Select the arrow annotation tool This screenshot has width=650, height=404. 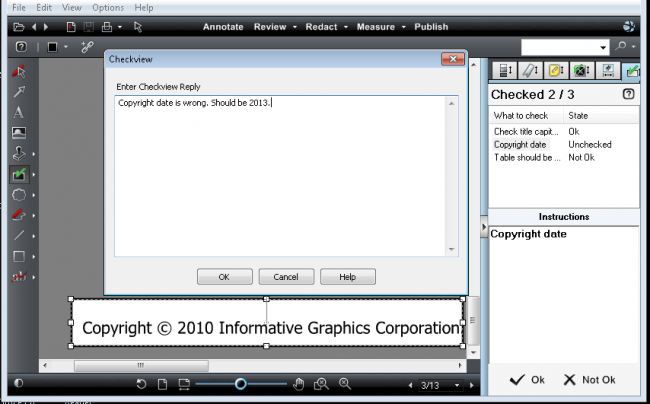[x=19, y=92]
